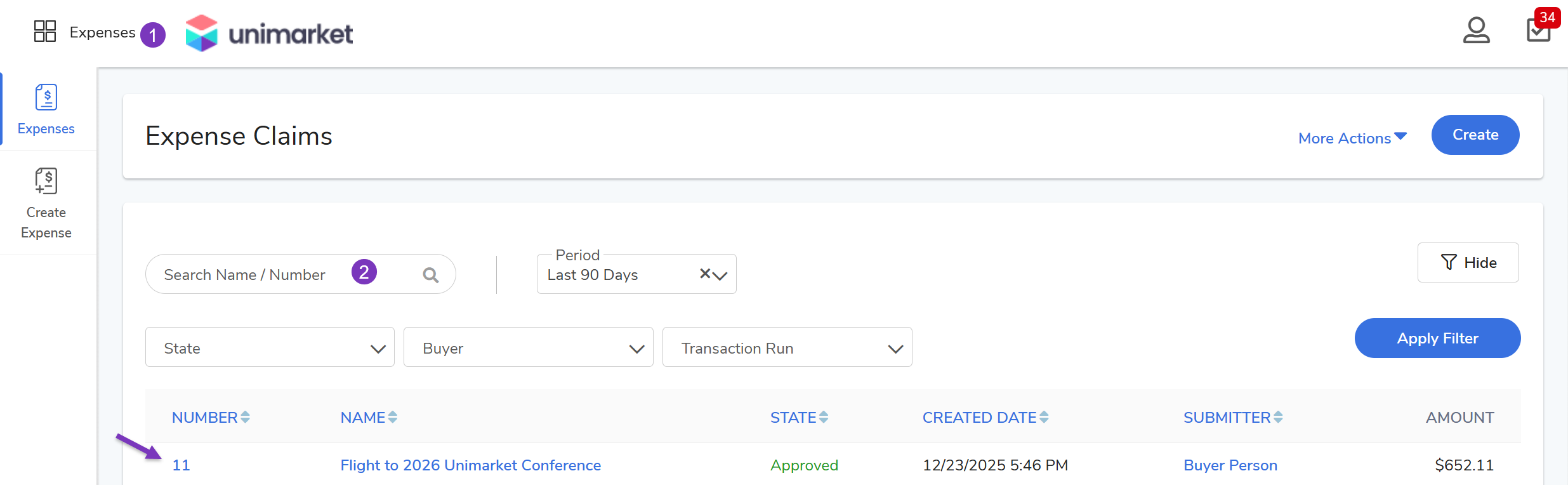
Task: Click the blue Create button
Action: coord(1475,135)
